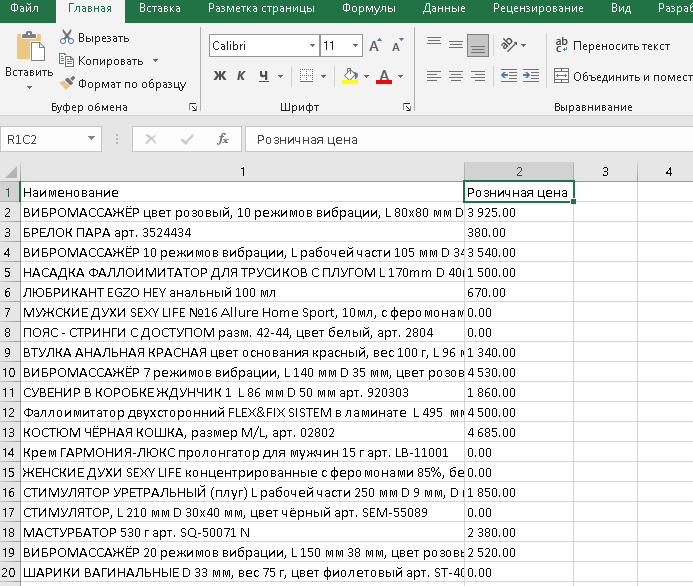This screenshot has width=693, height=586.
Task: Click Select All triangle corner of sheet
Action: pos(10,171)
